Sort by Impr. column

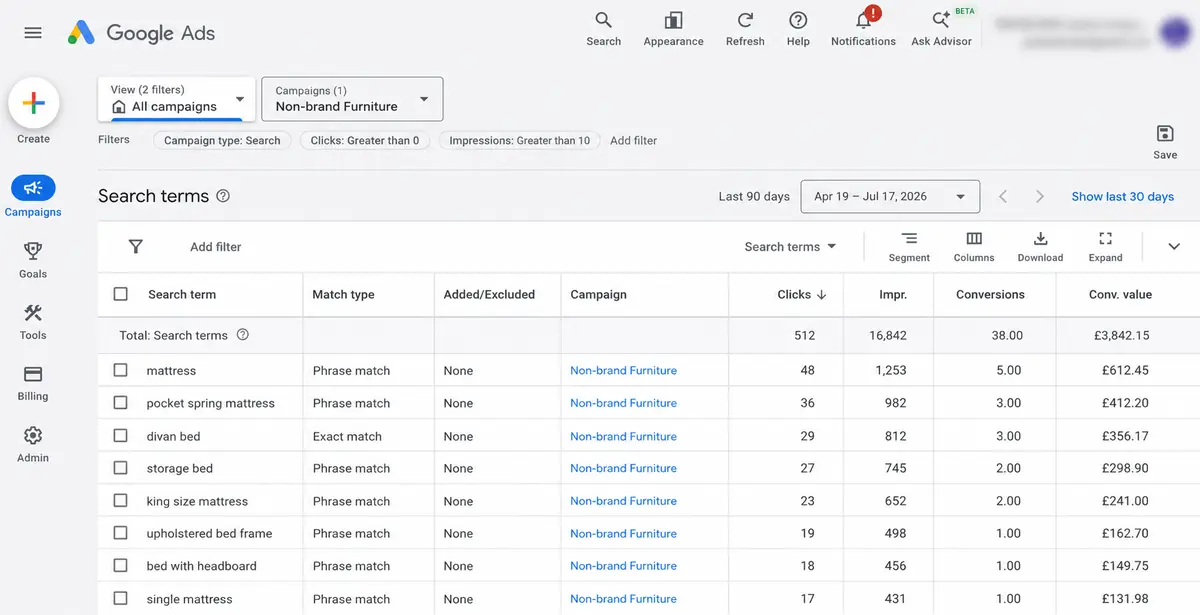[x=893, y=294]
